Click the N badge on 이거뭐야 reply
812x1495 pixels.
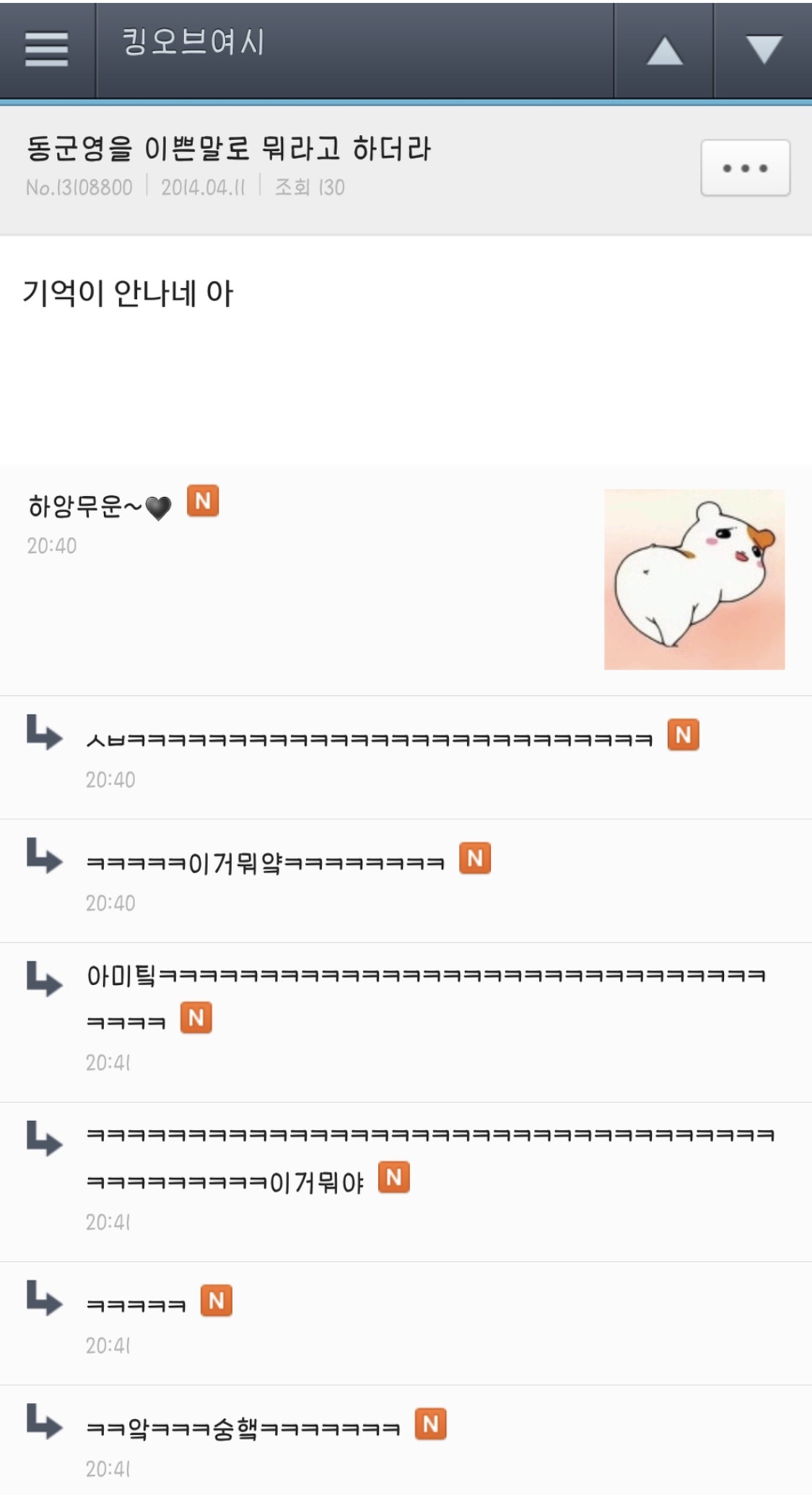[x=394, y=1177]
